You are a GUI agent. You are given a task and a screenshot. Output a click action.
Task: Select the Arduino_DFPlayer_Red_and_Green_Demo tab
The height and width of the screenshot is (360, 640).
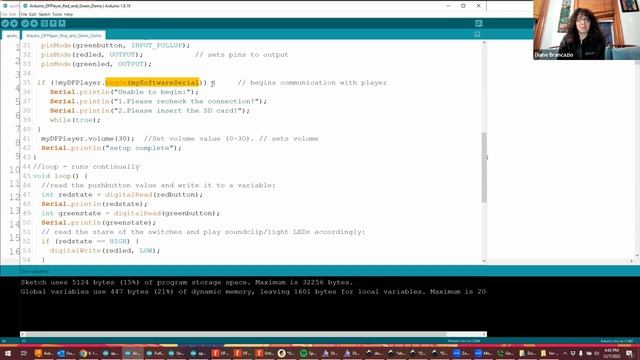coord(64,36)
